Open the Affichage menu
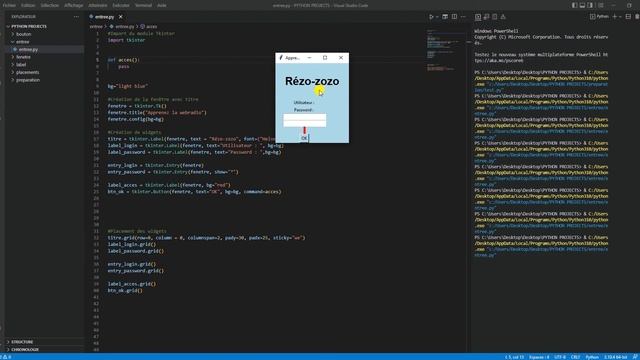 tap(73, 5)
